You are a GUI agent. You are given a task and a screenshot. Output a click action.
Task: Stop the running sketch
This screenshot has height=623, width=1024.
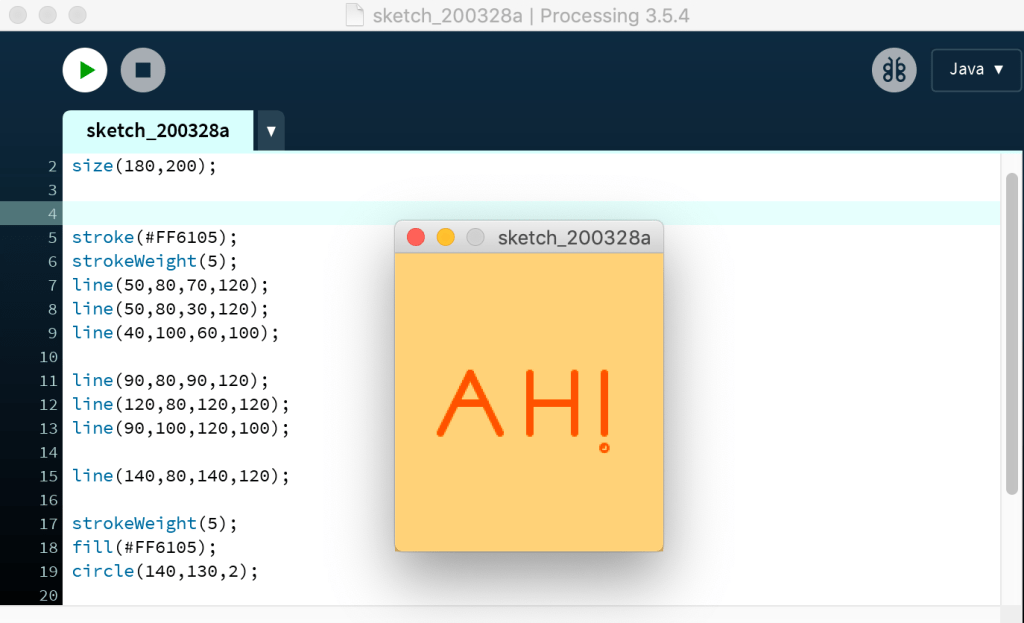tap(143, 70)
